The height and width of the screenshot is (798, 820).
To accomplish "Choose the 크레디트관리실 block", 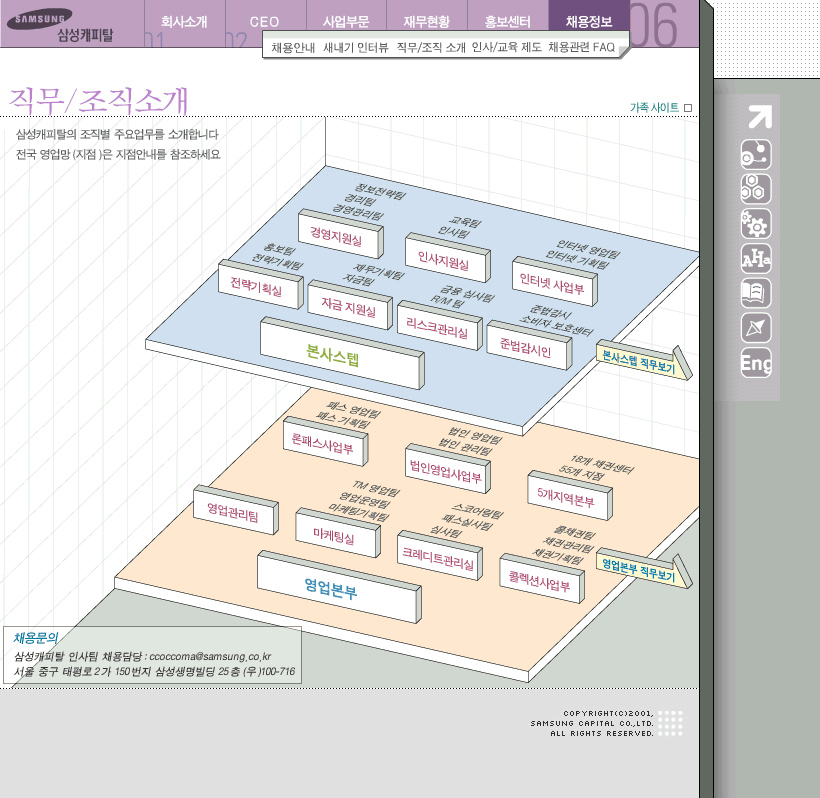I will 439,557.
